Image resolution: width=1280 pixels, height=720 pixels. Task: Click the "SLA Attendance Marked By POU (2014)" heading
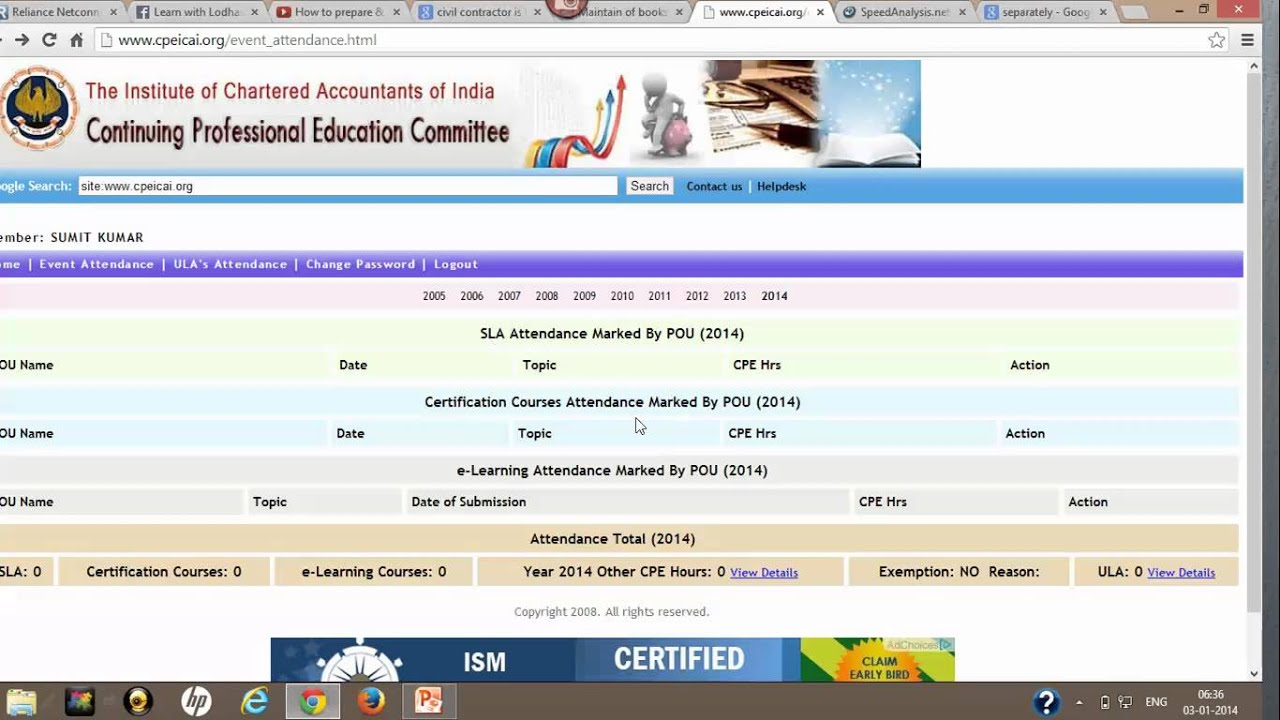612,334
